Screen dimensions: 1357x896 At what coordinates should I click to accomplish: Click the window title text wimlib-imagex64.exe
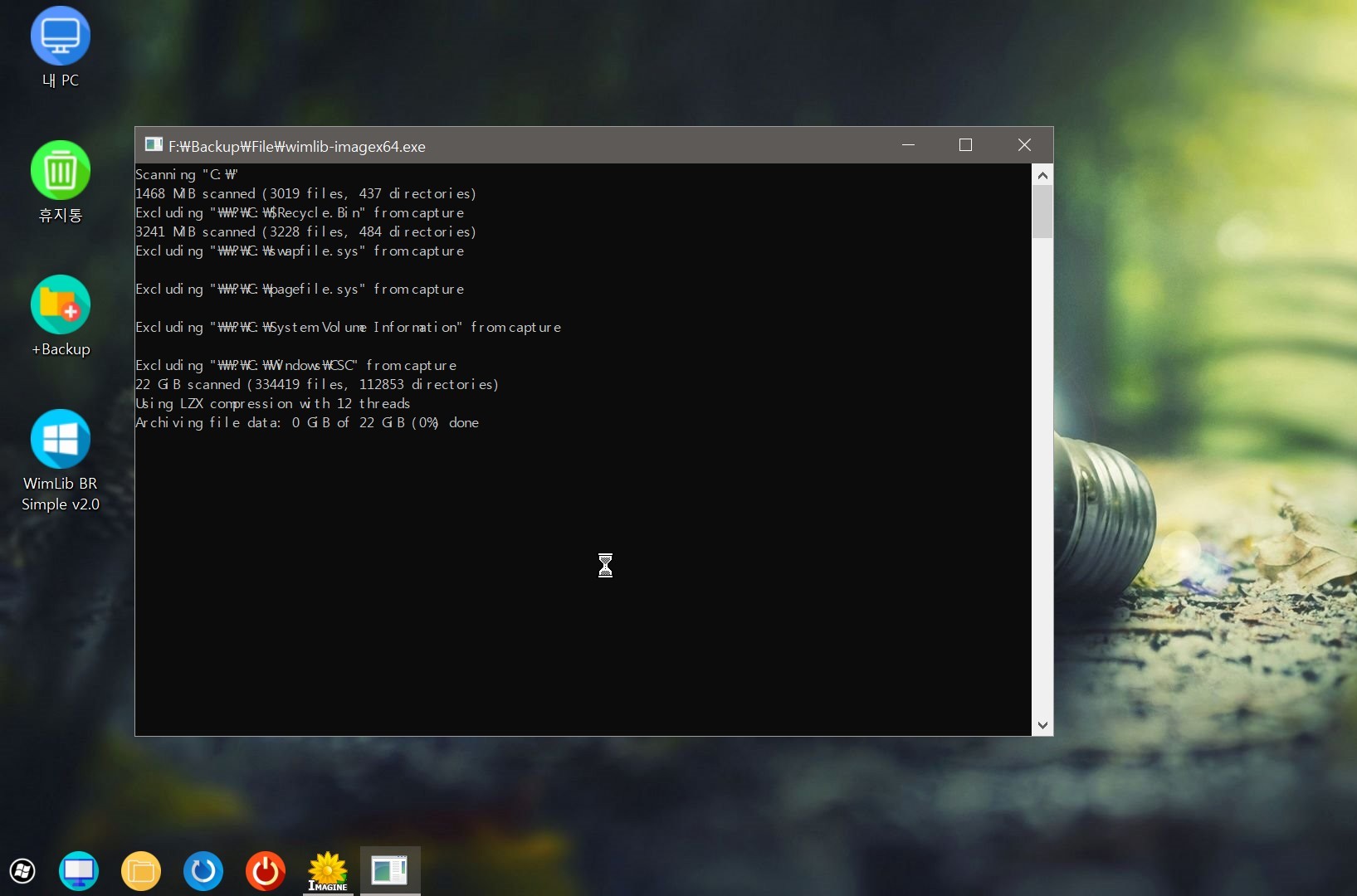[297, 147]
